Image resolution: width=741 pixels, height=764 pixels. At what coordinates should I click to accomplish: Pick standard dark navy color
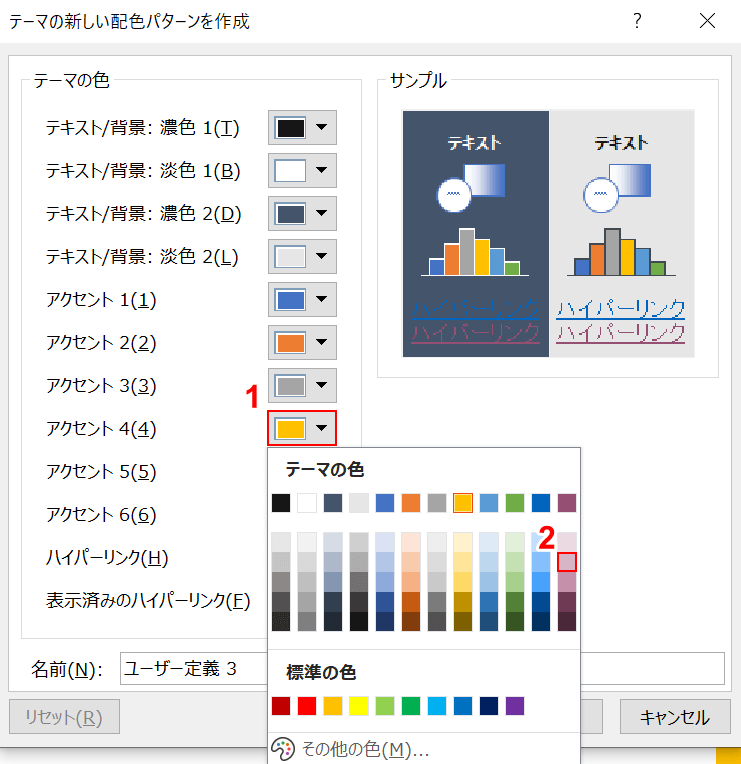(x=489, y=706)
